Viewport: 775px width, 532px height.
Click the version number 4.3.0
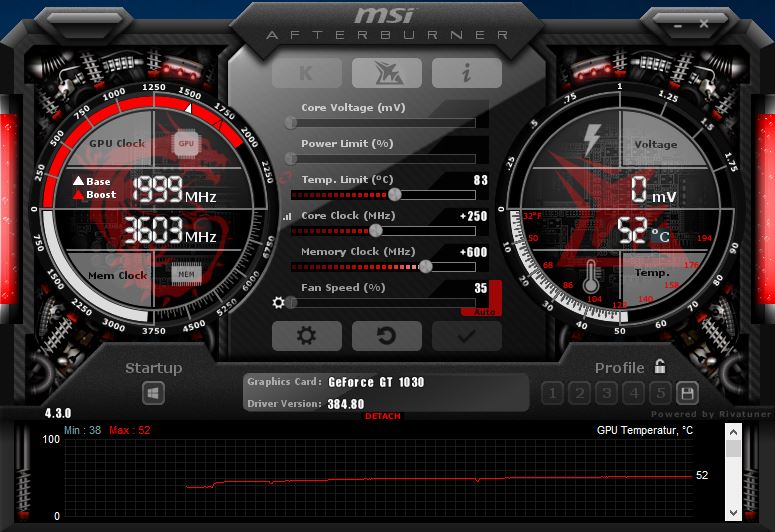[x=58, y=413]
